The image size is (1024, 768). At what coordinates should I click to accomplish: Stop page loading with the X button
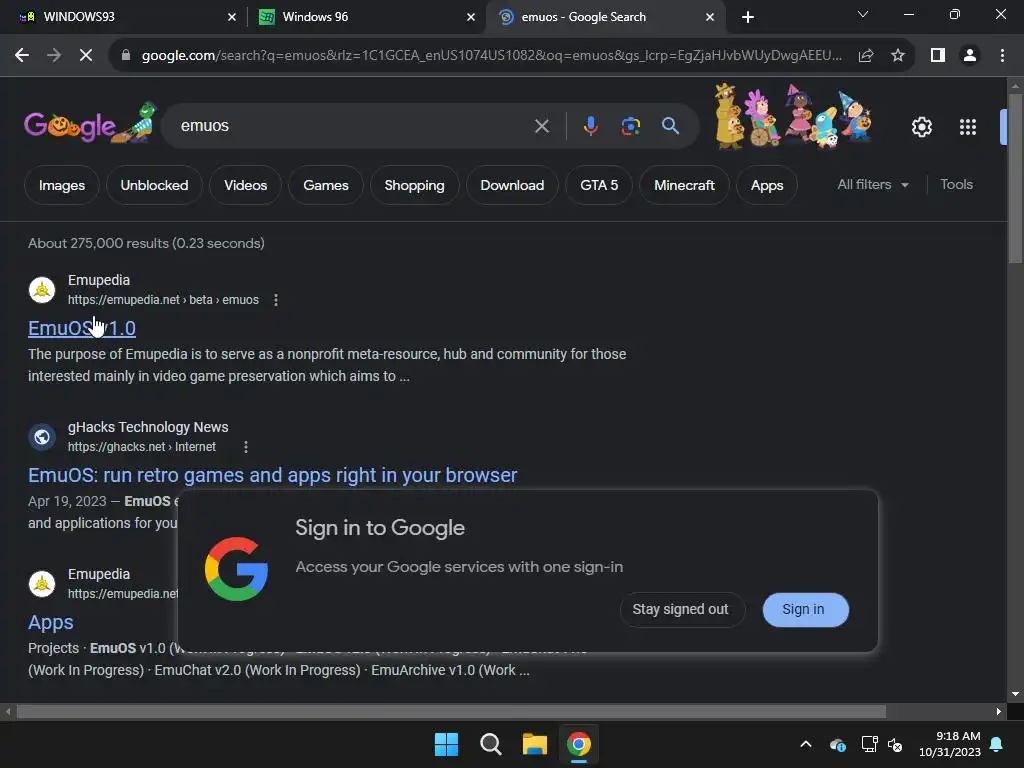click(x=86, y=56)
